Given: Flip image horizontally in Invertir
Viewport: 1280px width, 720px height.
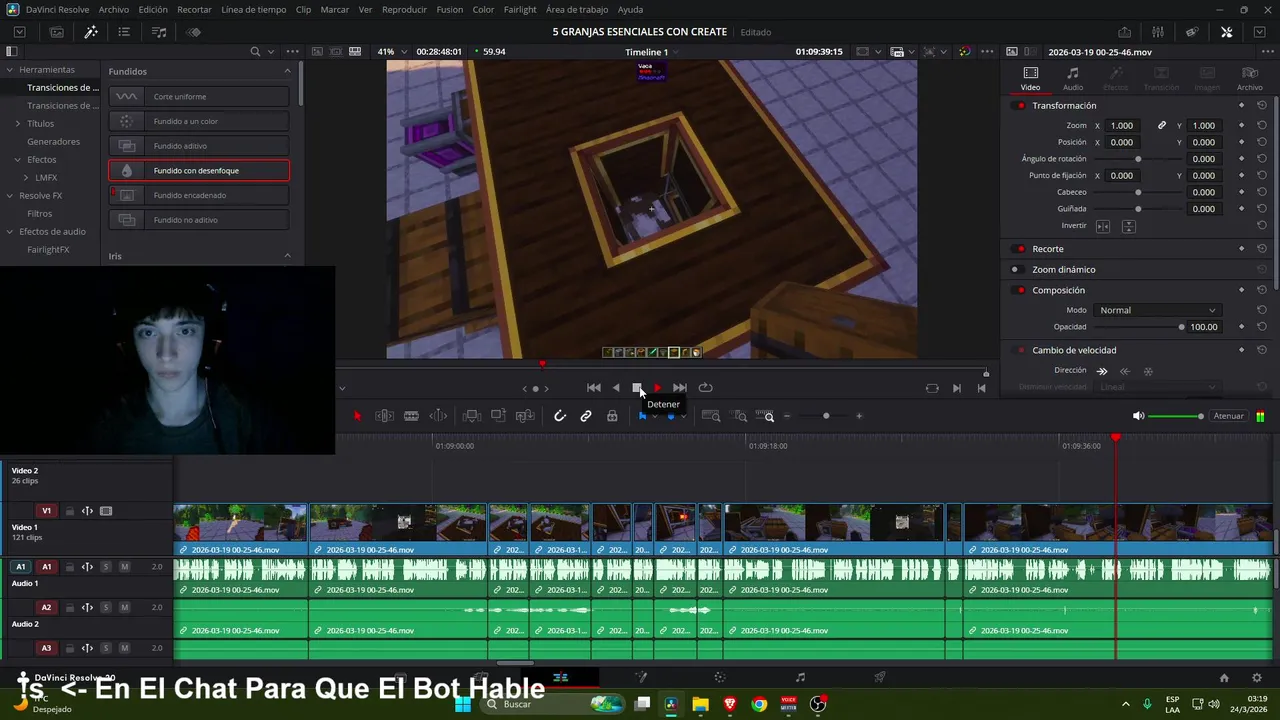Looking at the screenshot, I should click(1103, 226).
